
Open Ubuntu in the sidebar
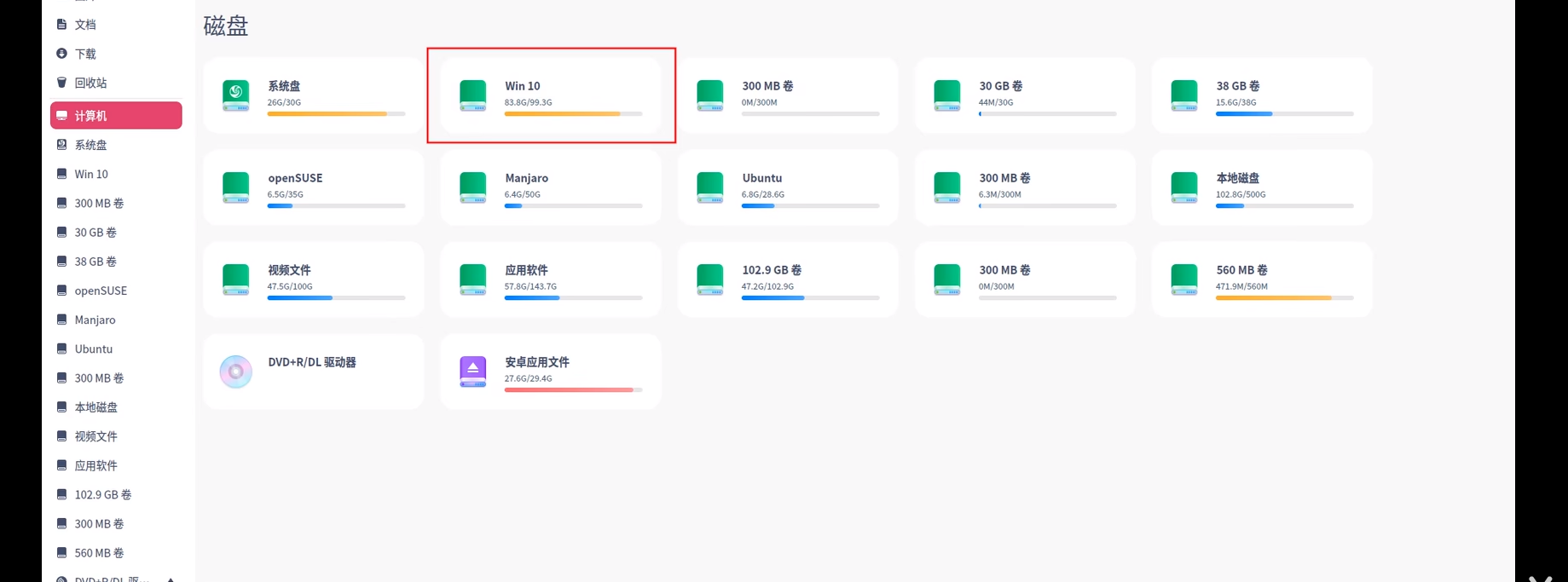tap(116, 349)
